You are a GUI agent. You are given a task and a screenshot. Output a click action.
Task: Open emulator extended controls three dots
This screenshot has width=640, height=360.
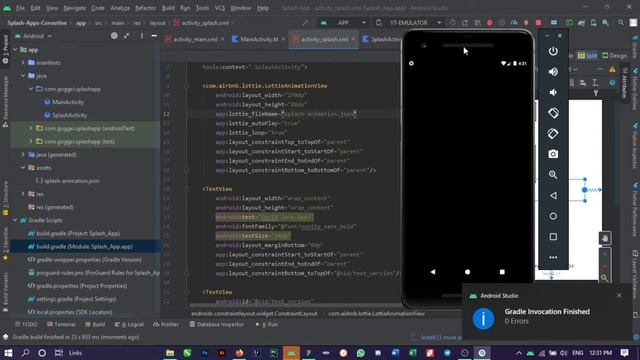[553, 257]
